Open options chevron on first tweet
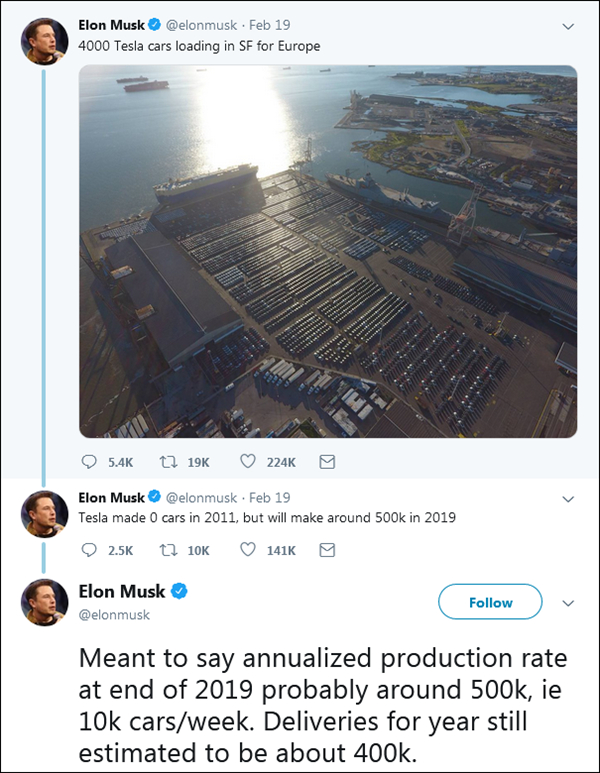Image resolution: width=600 pixels, height=773 pixels. pyautogui.click(x=568, y=23)
